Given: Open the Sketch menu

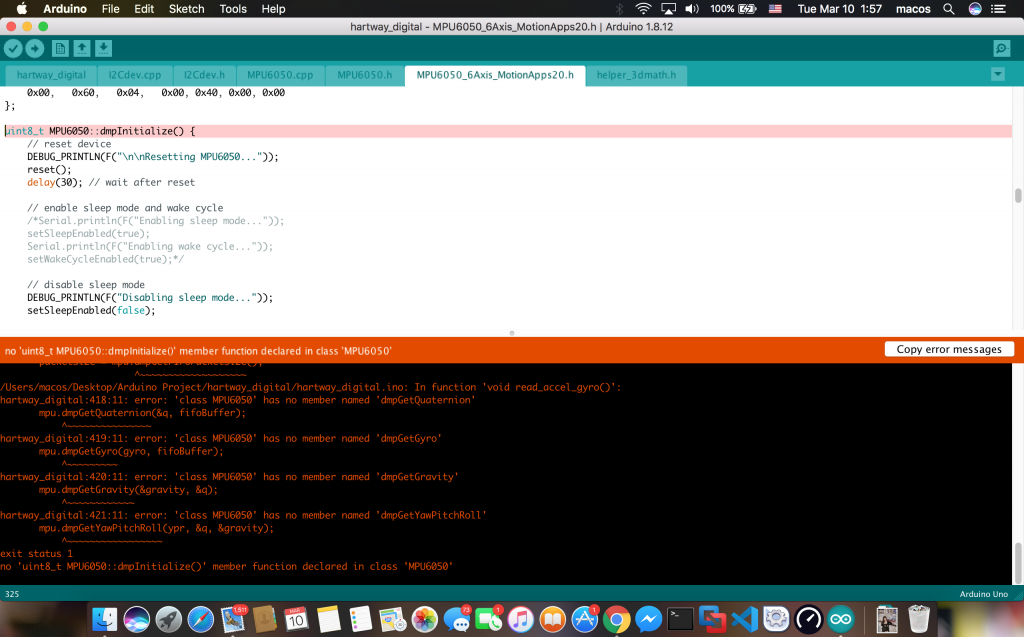Looking at the screenshot, I should [186, 8].
